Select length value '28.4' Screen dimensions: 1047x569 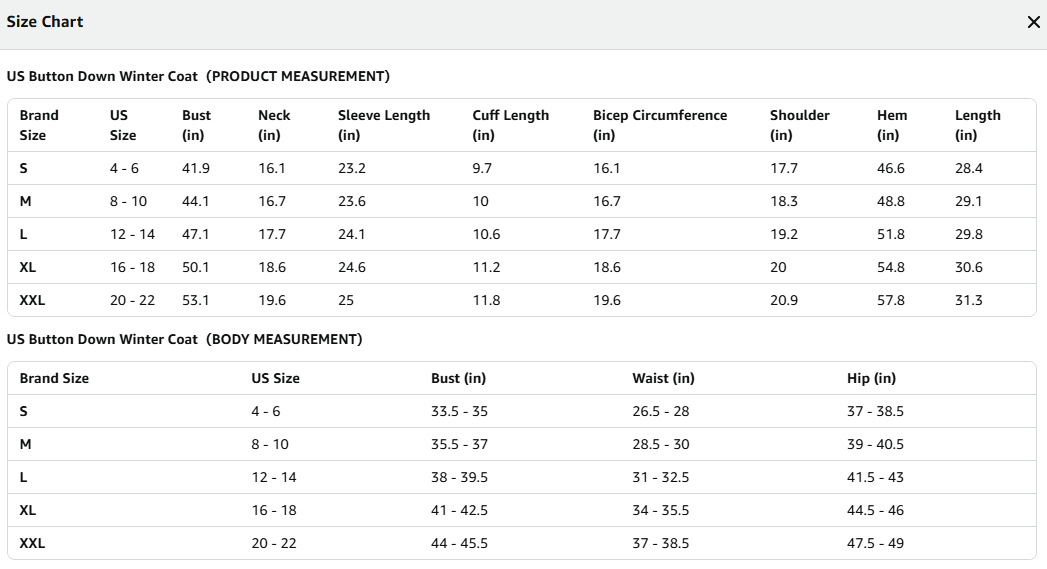tap(969, 168)
